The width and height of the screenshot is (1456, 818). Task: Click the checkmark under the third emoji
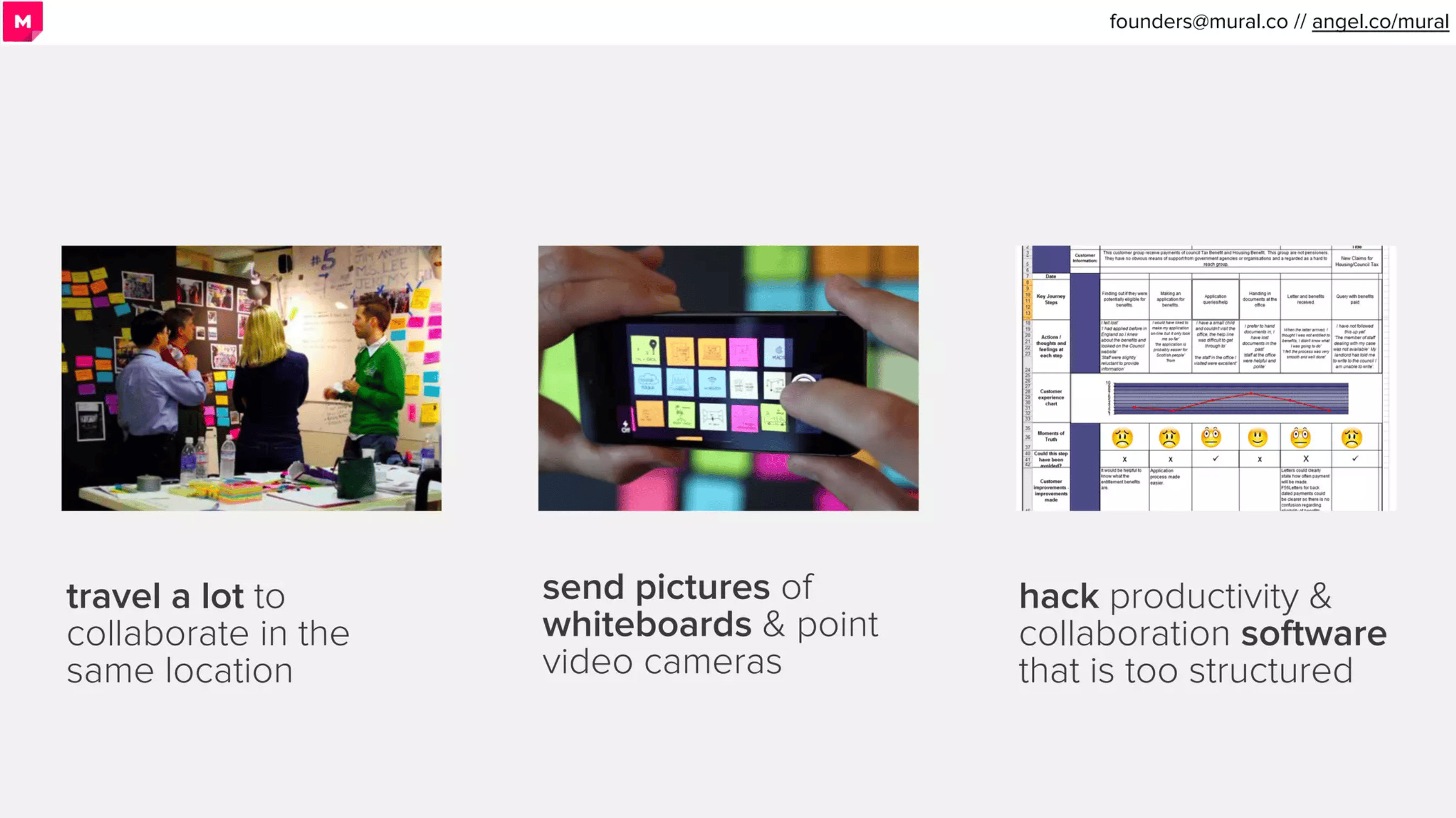click(1216, 458)
